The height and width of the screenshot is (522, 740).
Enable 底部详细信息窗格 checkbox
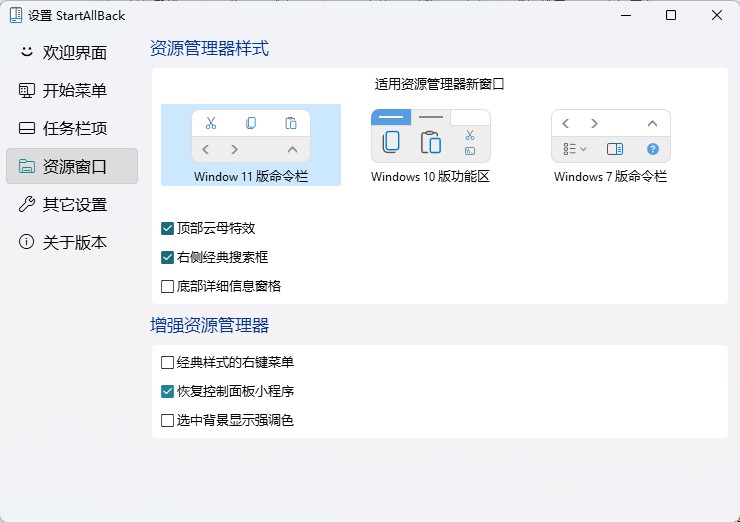tap(168, 286)
